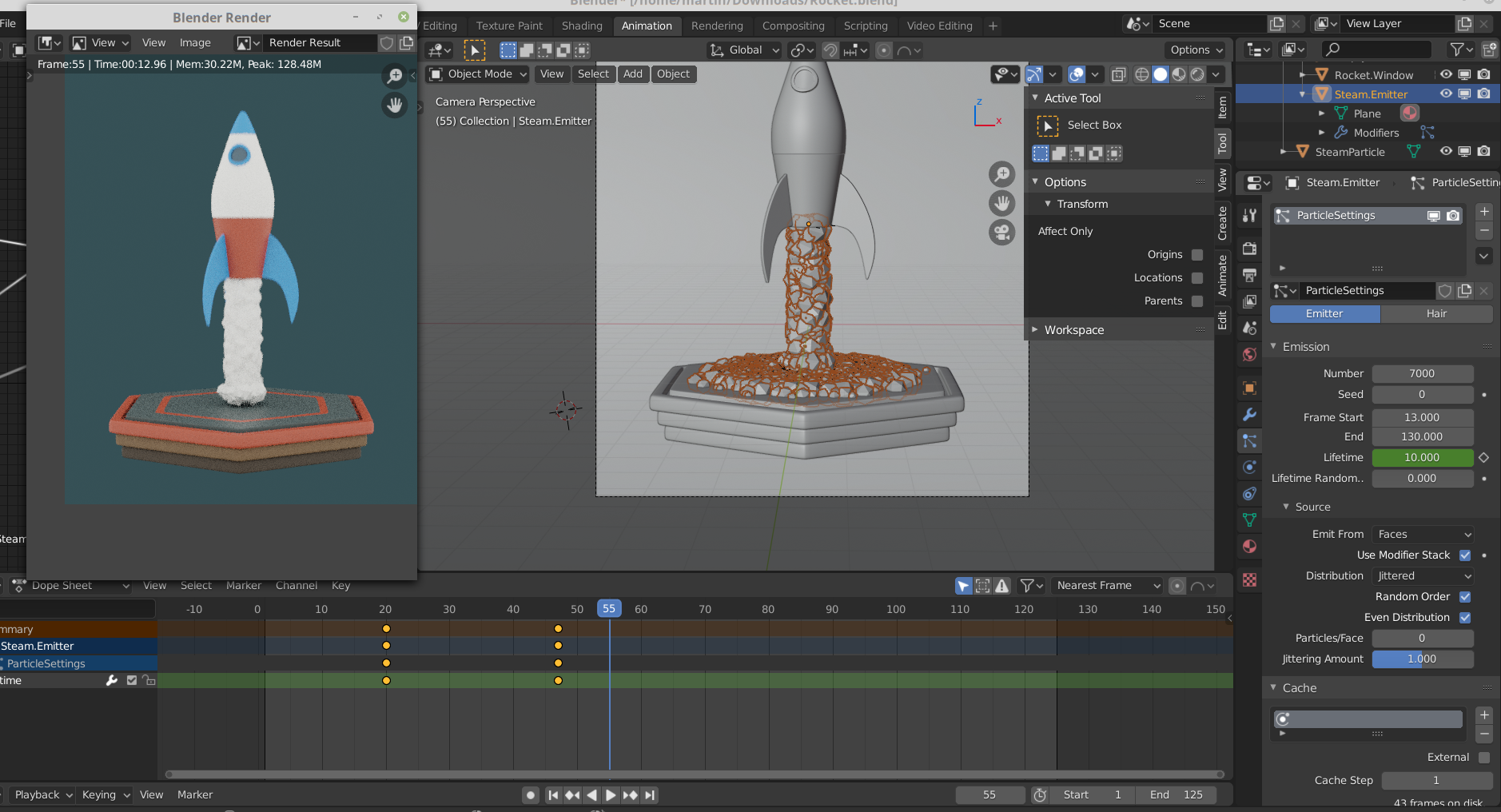
Task: Open the Emit From dropdown
Action: pyautogui.click(x=1423, y=535)
